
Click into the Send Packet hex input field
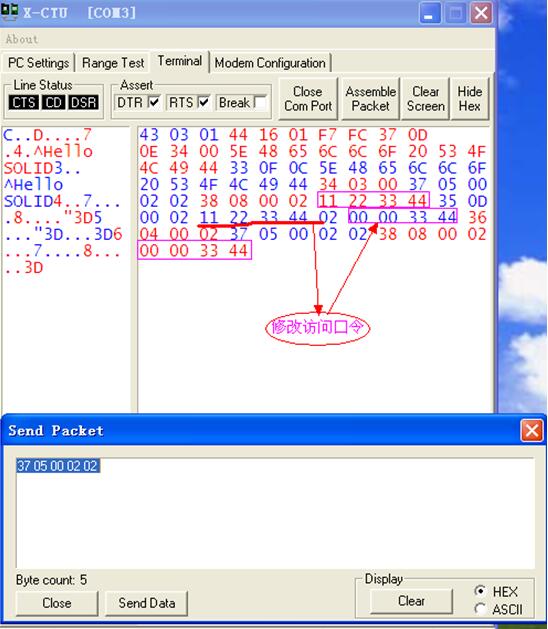pyautogui.click(x=275, y=513)
